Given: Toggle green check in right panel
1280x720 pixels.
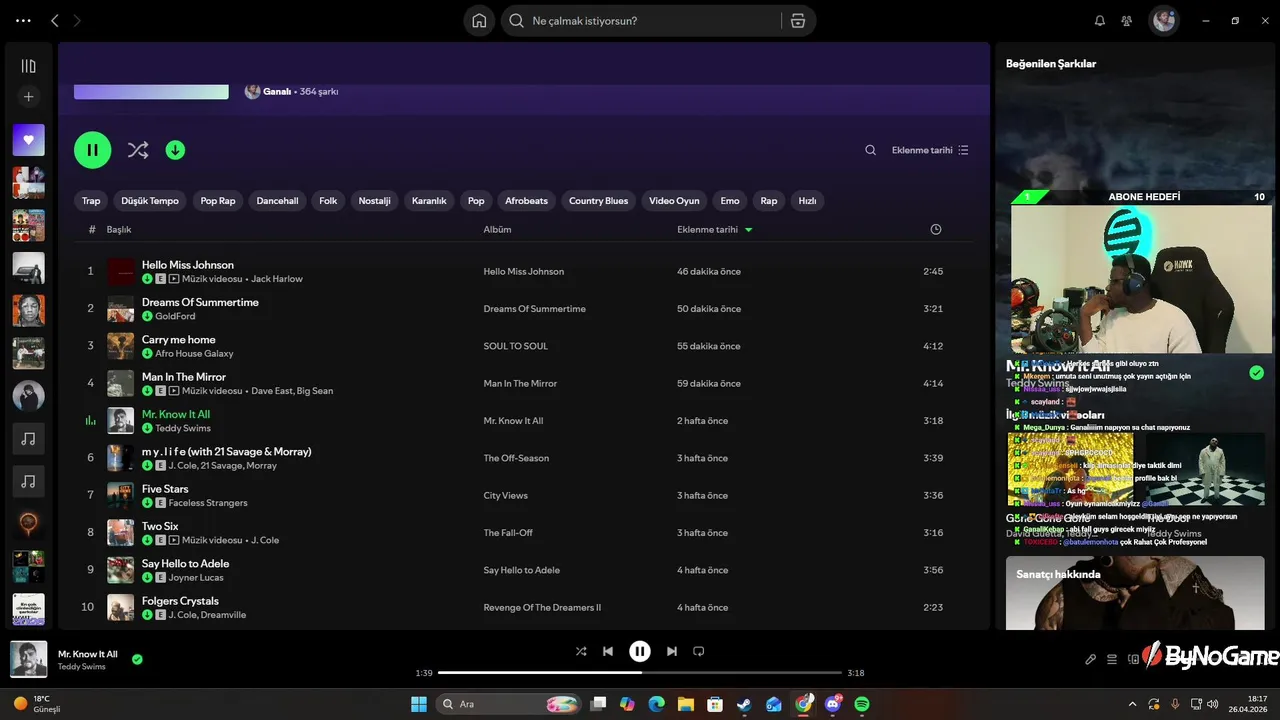Looking at the screenshot, I should coord(1256,373).
